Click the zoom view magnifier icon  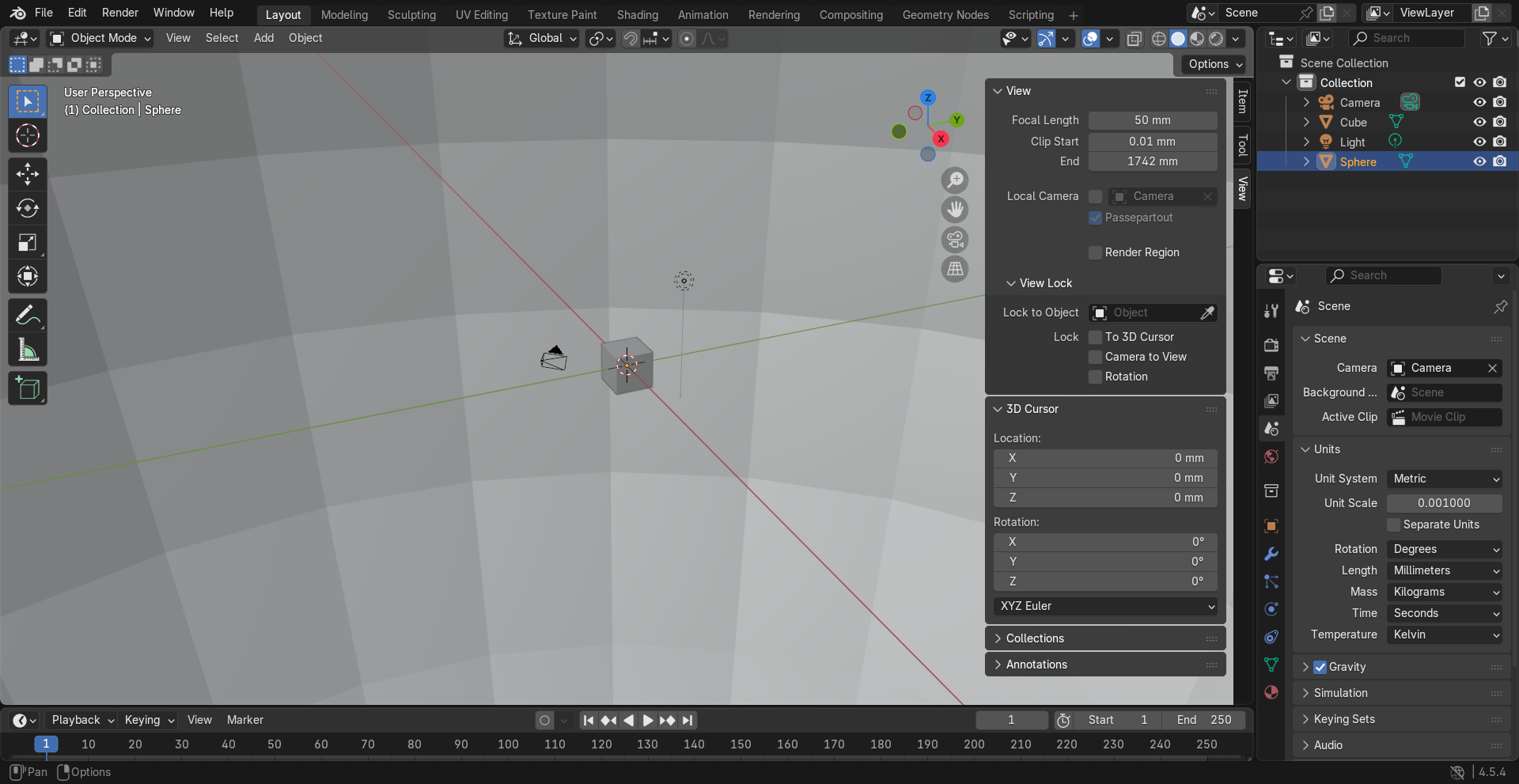pyautogui.click(x=955, y=180)
